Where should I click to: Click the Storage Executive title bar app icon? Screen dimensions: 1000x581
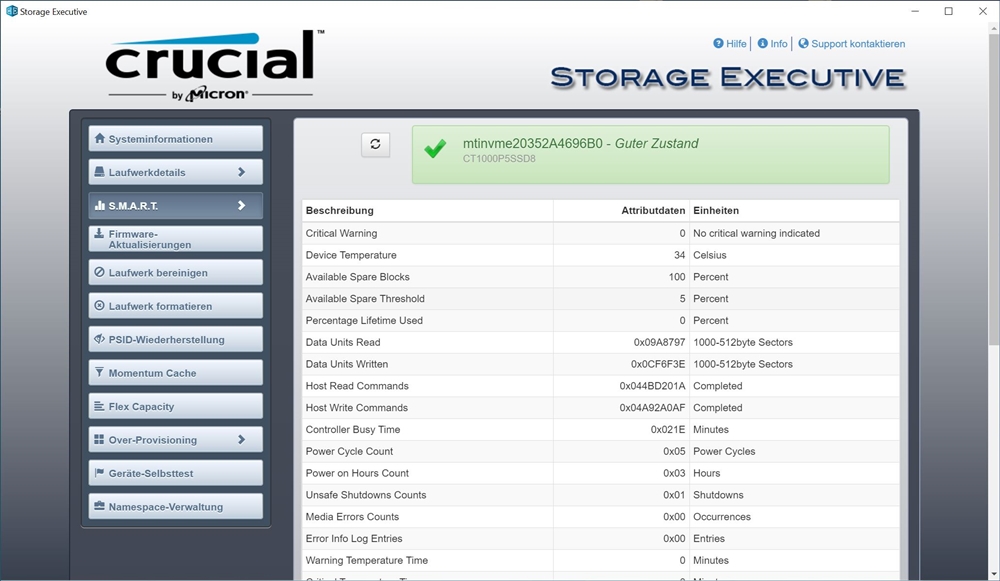tap(11, 11)
